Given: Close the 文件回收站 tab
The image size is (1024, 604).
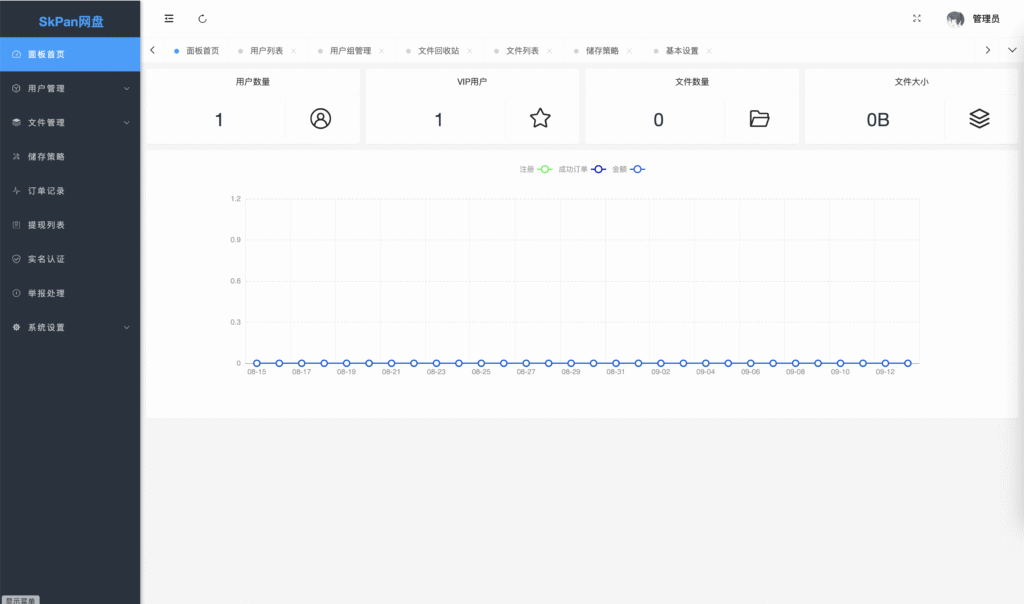Looking at the screenshot, I should 470,51.
